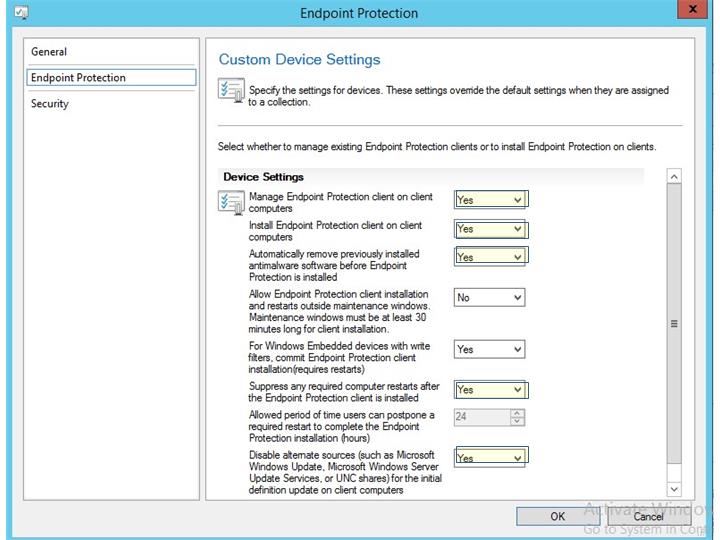The image size is (720, 540).
Task: Expand Install Endpoint Protection client dropdown
Action: (490, 229)
